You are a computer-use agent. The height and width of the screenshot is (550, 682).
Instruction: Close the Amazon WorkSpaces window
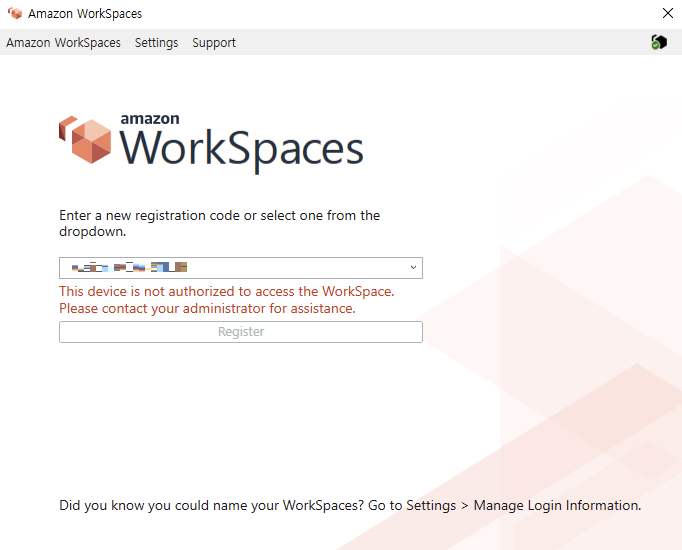pyautogui.click(x=668, y=13)
